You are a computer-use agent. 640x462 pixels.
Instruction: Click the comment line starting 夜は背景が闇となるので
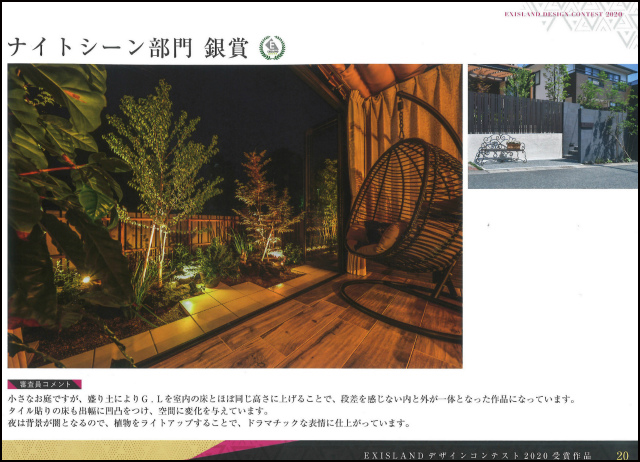209,423
